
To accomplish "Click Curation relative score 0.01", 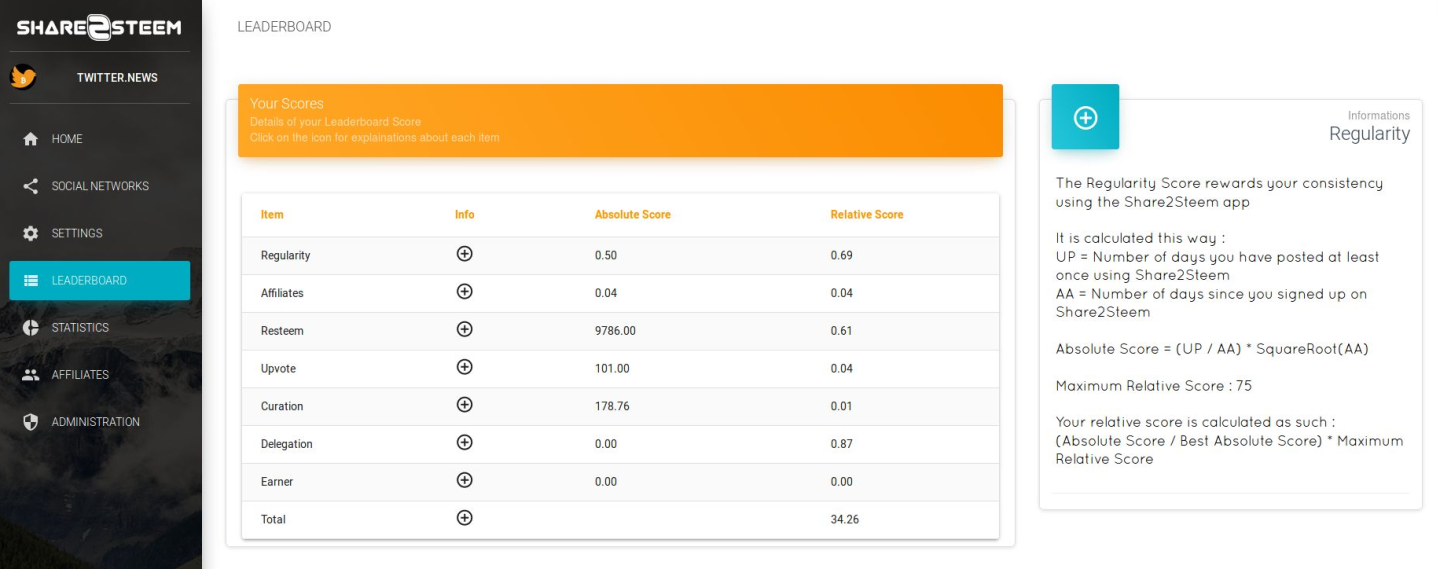I will click(x=842, y=407).
